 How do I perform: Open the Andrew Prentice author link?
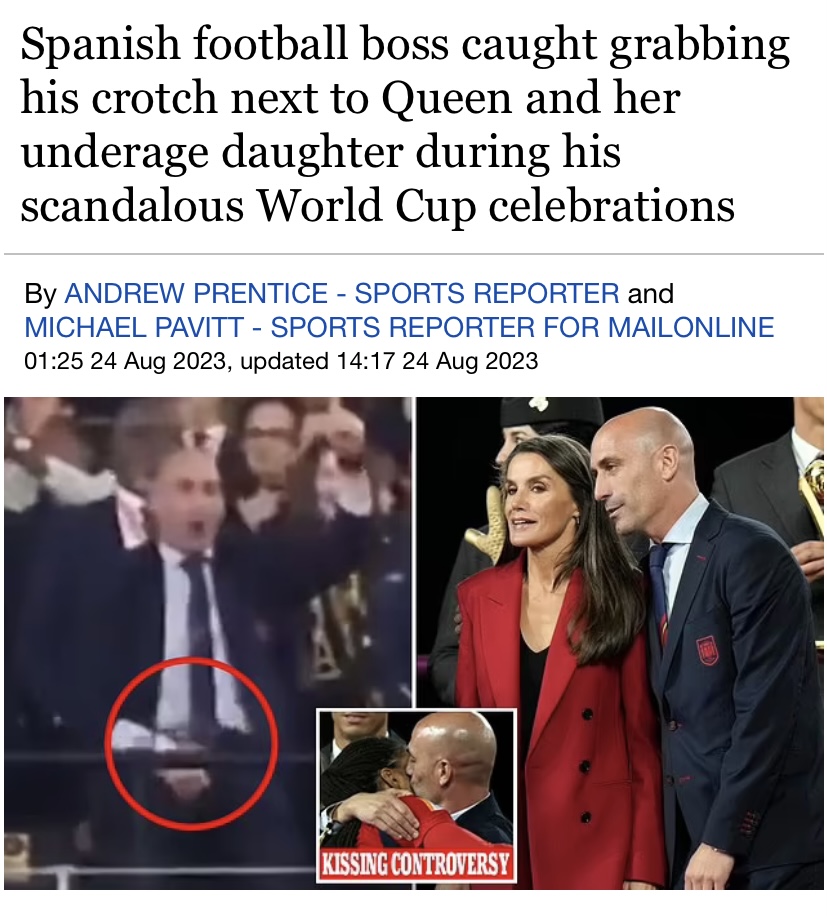coord(196,293)
